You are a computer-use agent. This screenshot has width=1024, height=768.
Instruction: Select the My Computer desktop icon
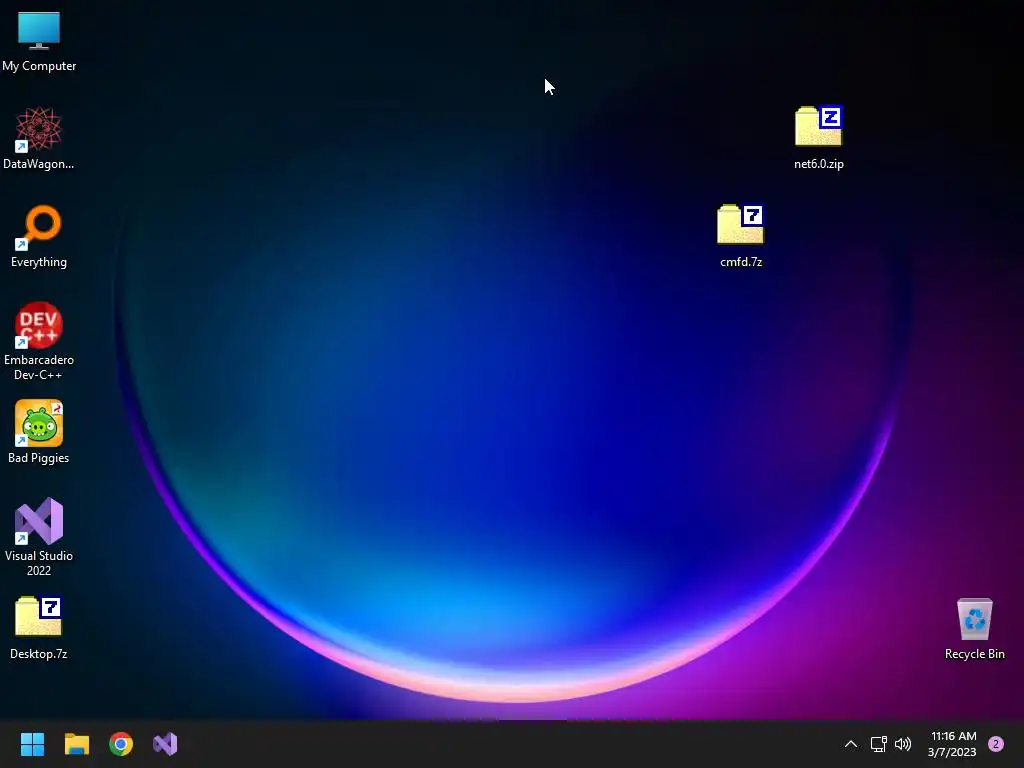pos(39,30)
